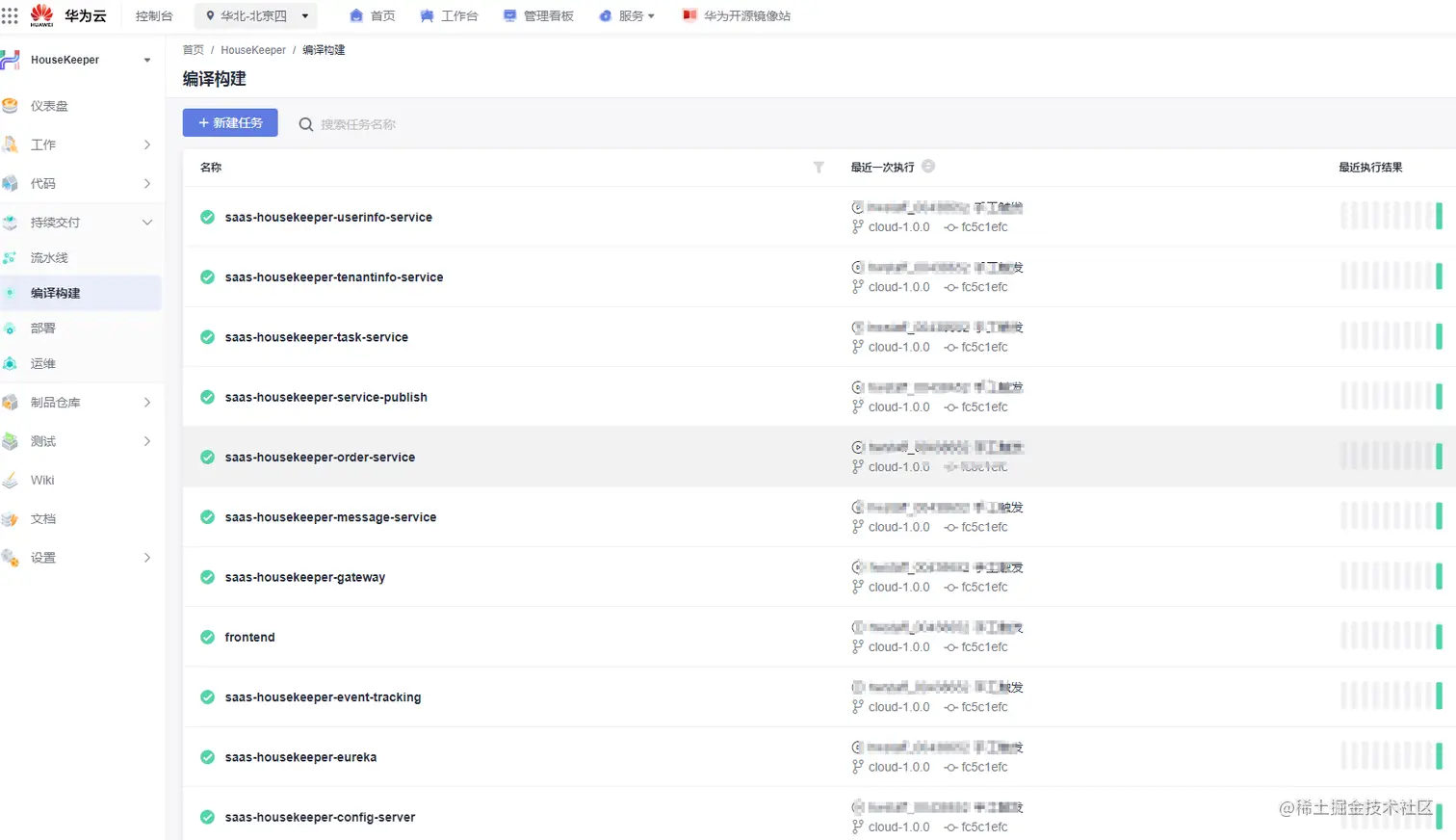Expand the 工作 sidebar section arrow
The image size is (1456, 840).
click(147, 144)
